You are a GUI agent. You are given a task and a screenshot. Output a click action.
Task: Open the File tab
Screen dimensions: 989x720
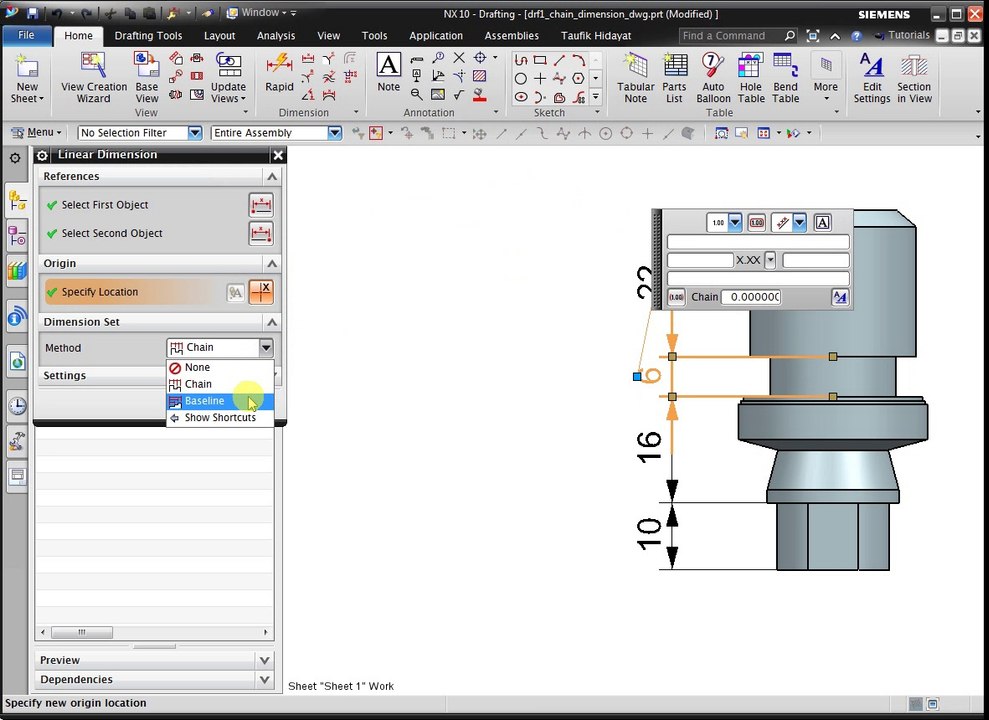tap(26, 35)
